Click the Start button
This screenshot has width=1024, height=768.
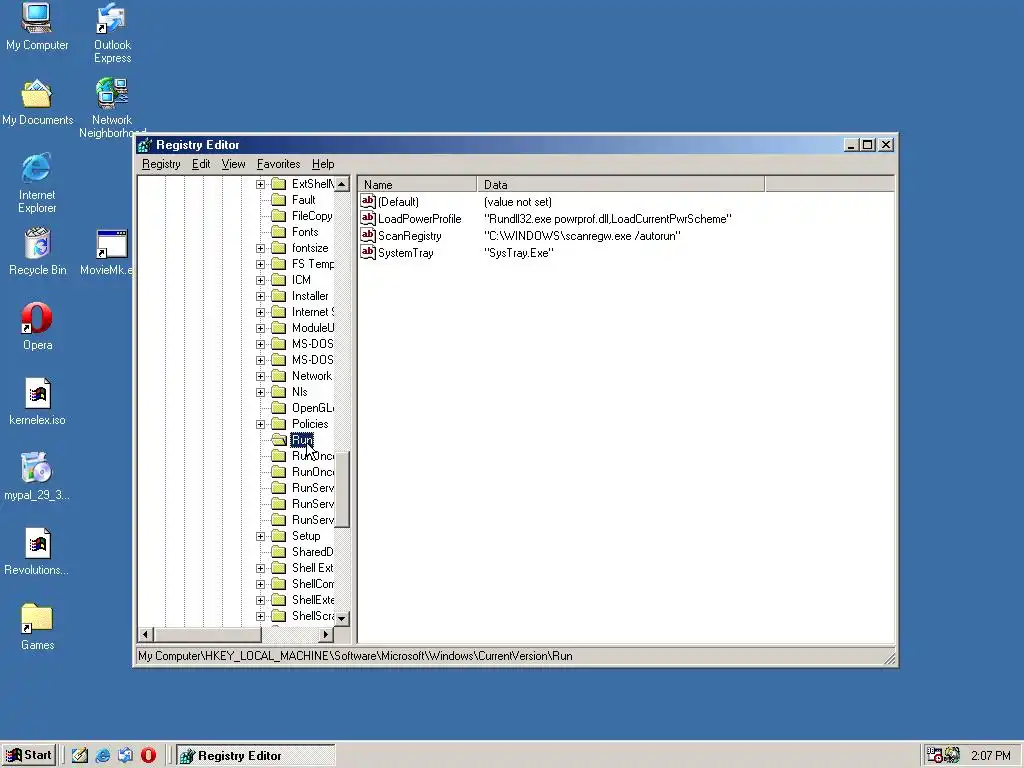[x=29, y=756]
